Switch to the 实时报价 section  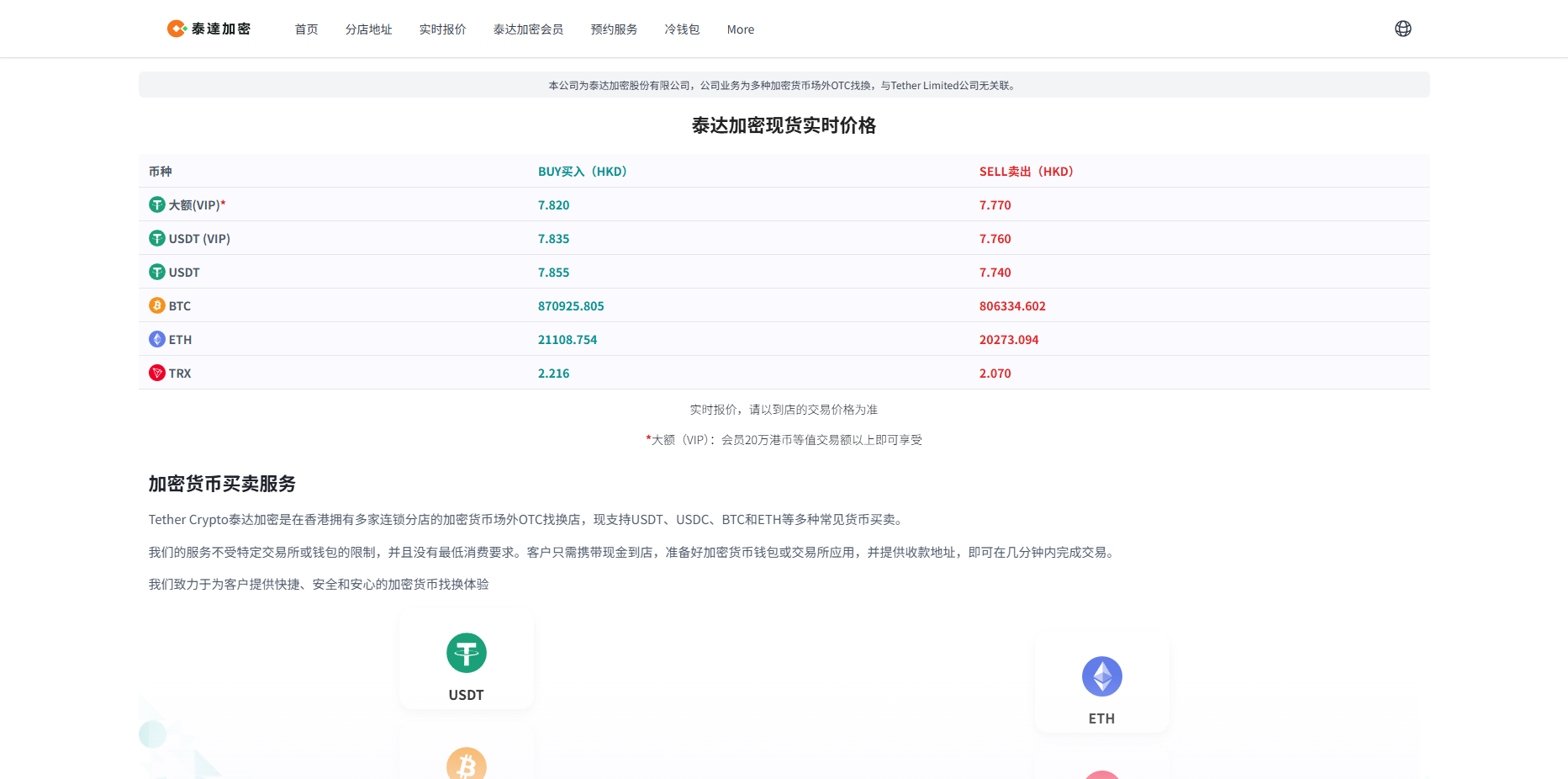coord(443,29)
